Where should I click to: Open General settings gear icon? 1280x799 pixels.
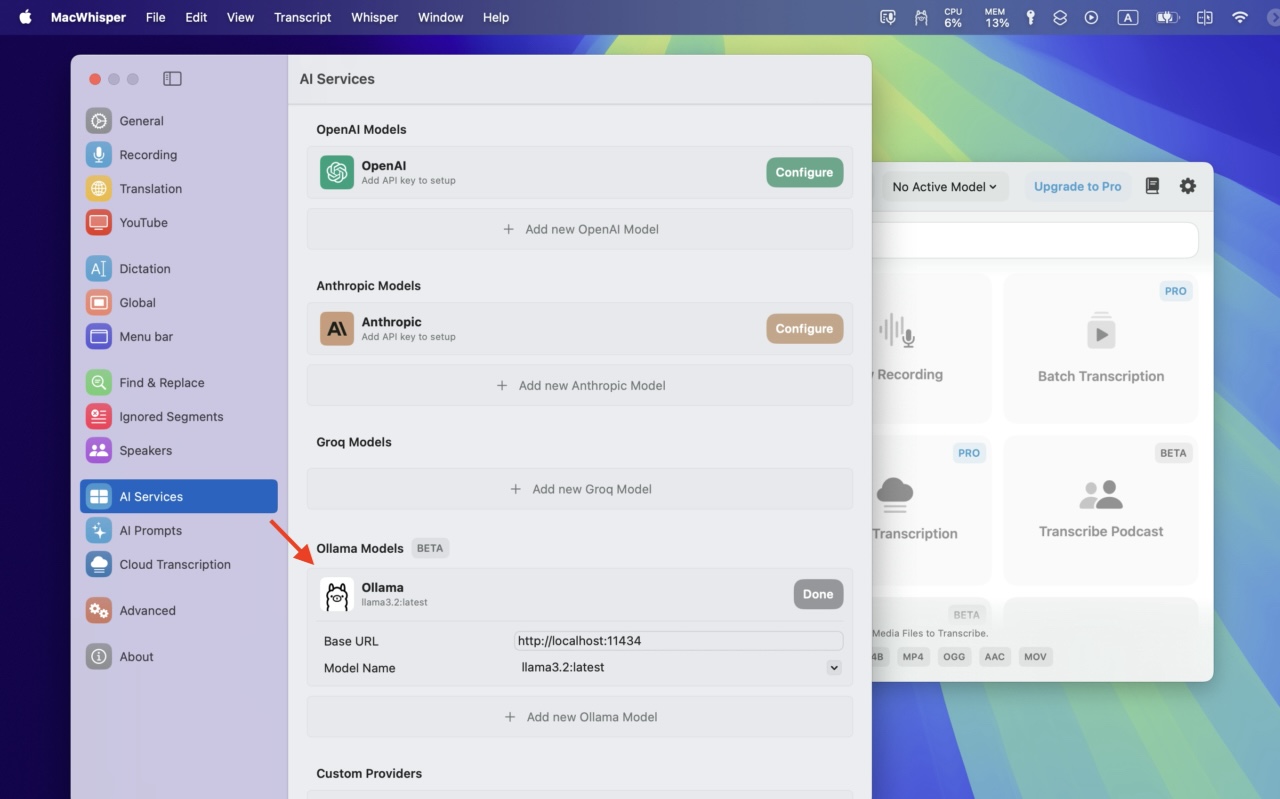98,121
